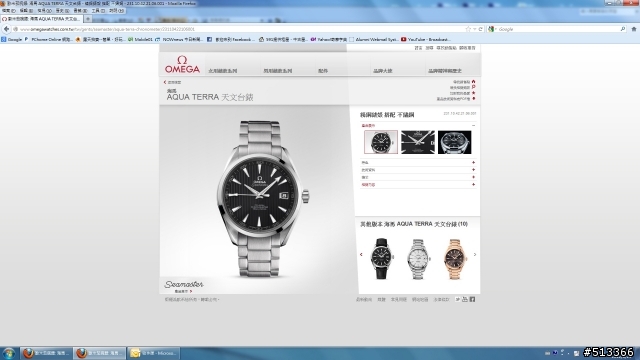
Task: Open the PChome Online bookmark
Action: coord(49,40)
